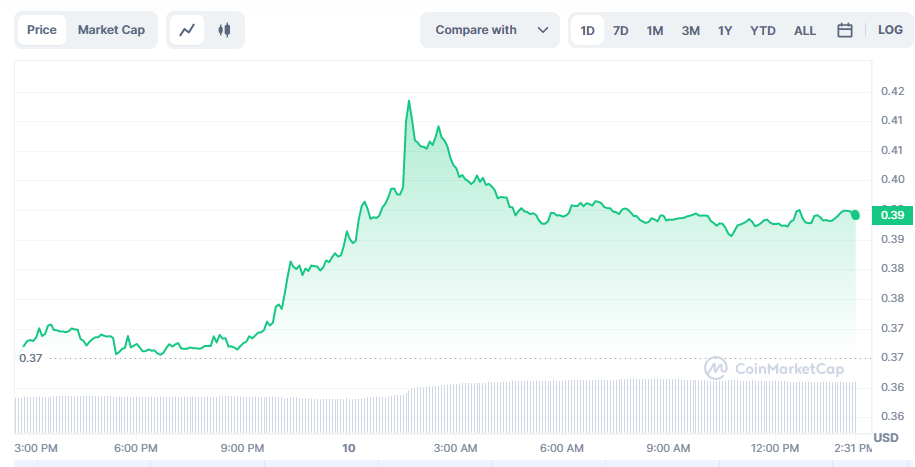Select the 1D time range
The width and height of the screenshot is (915, 467).
pos(588,30)
